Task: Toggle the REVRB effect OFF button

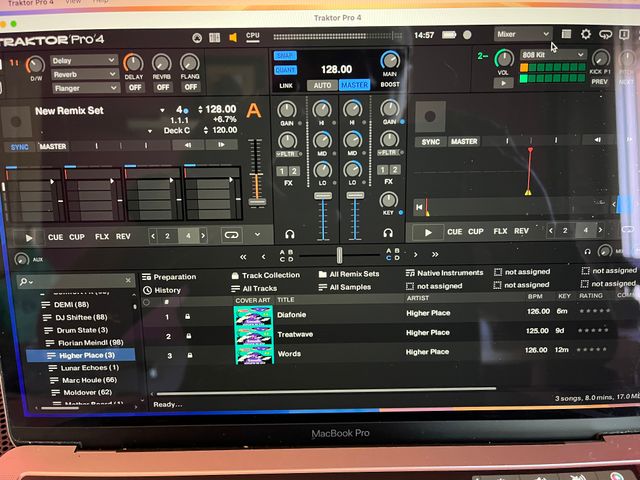Action: pos(162,87)
